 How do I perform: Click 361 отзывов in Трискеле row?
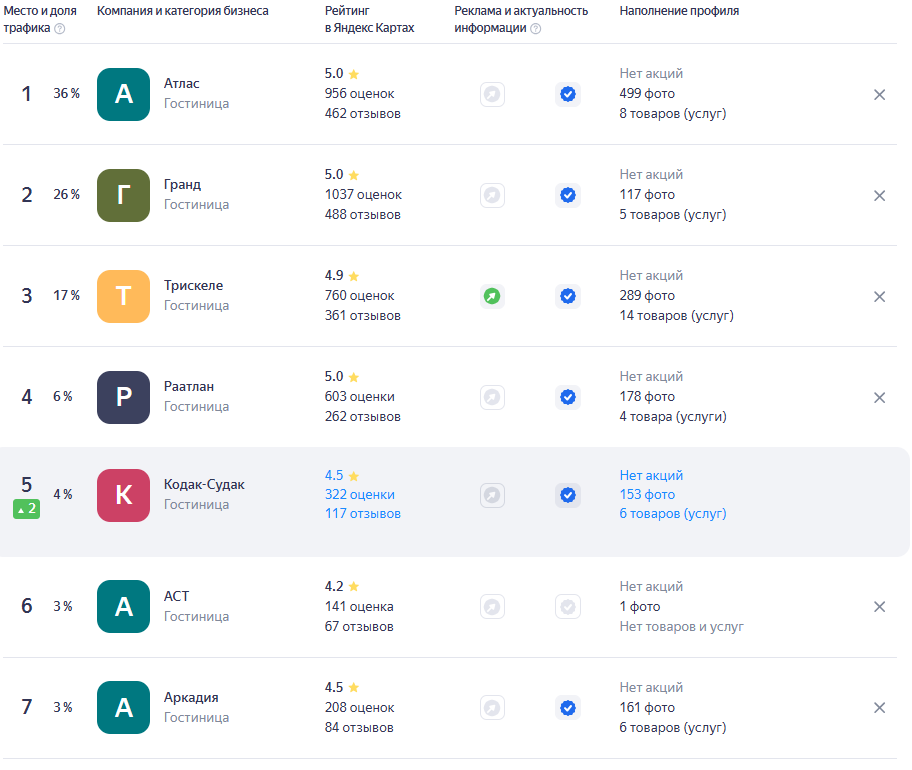coord(362,316)
